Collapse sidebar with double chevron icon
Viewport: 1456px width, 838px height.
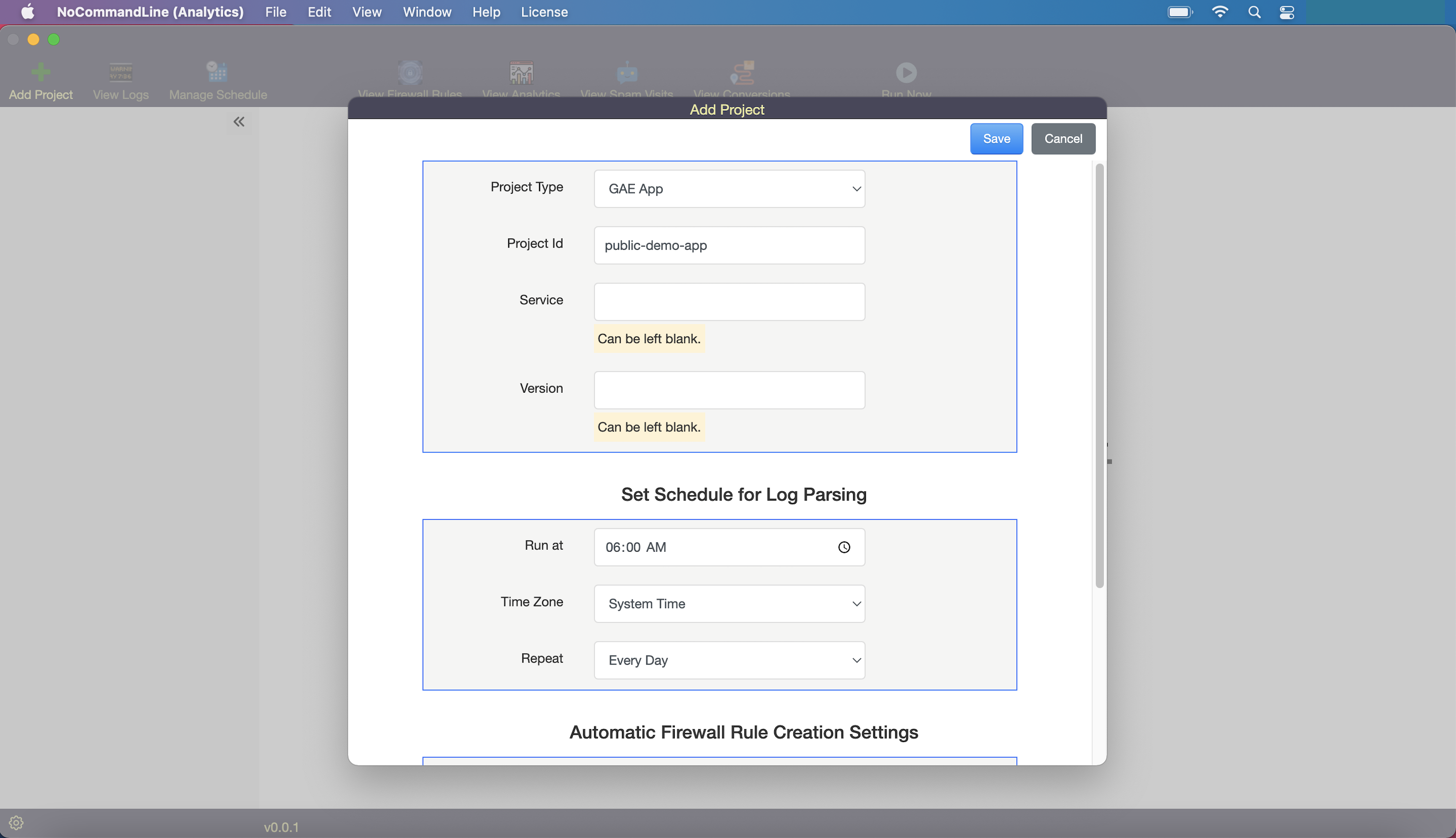tap(239, 121)
